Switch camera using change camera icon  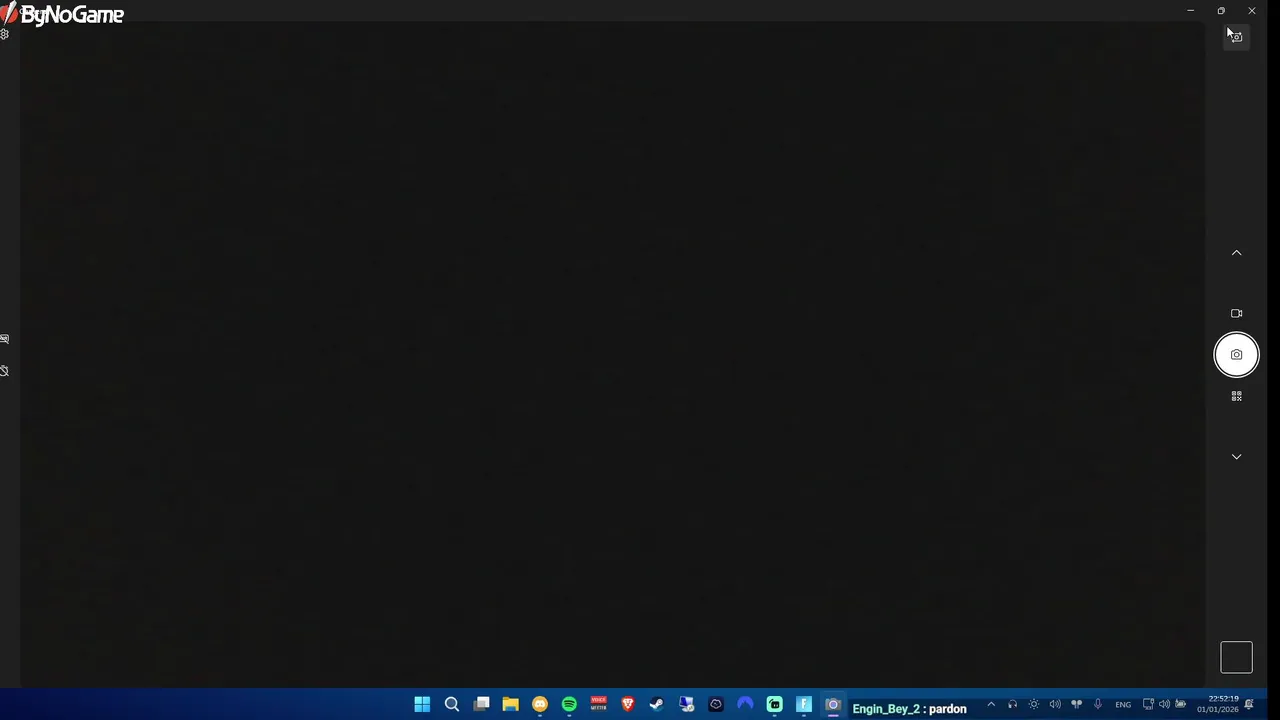(x=1236, y=37)
